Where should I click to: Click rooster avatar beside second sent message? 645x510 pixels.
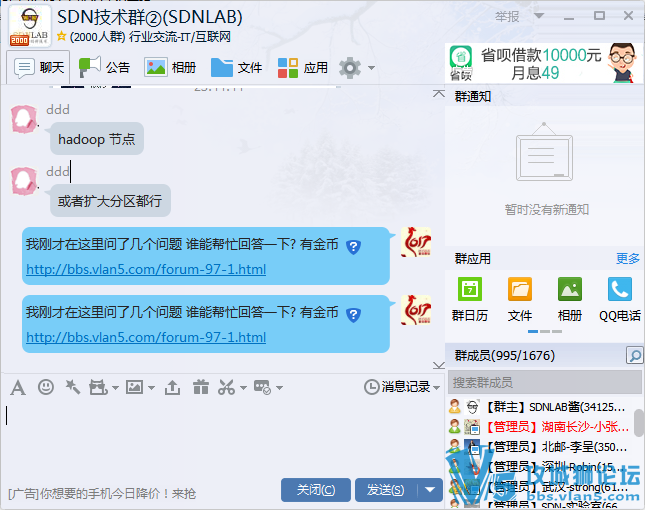(416, 310)
